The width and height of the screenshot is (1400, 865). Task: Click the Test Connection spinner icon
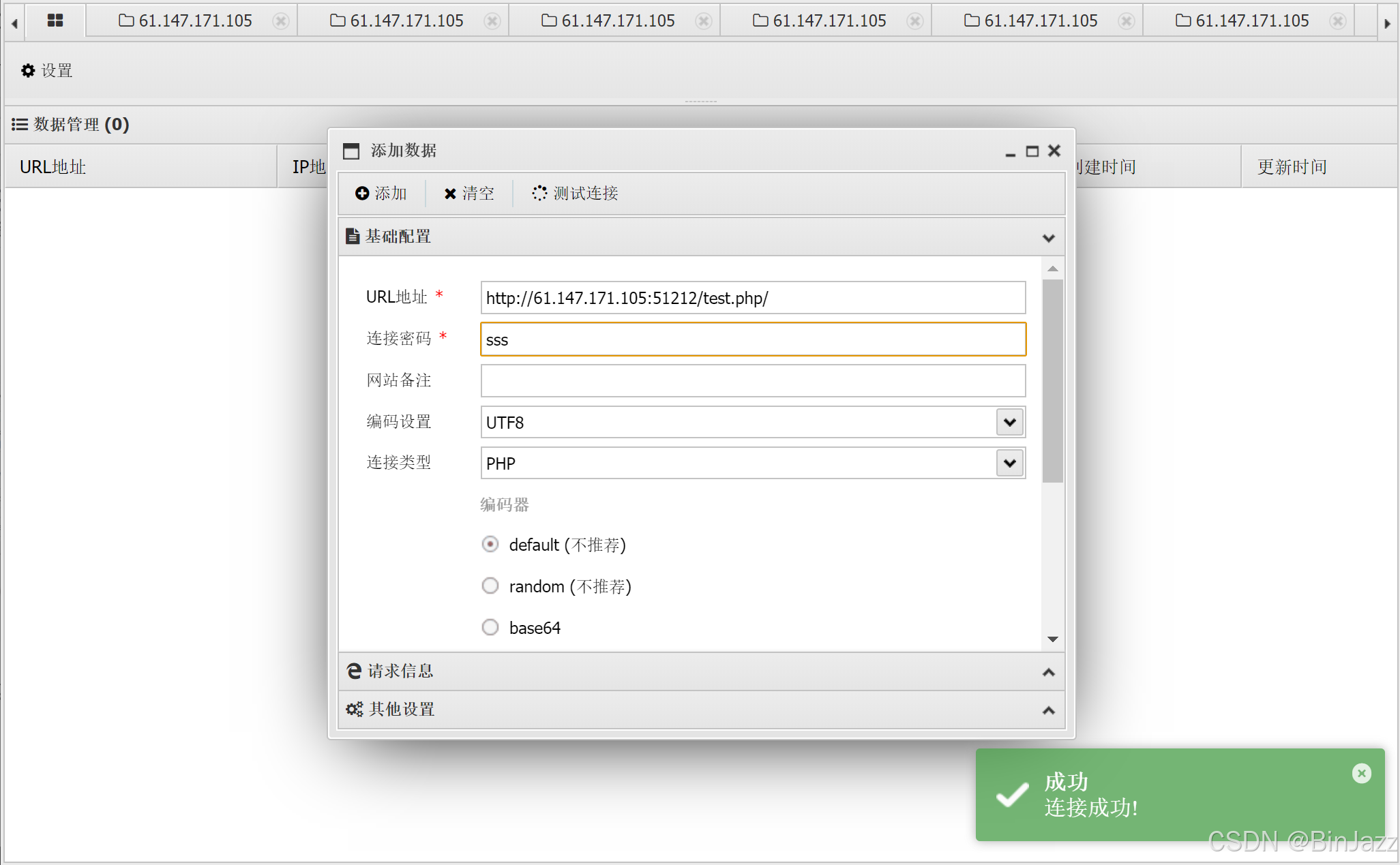pos(539,194)
